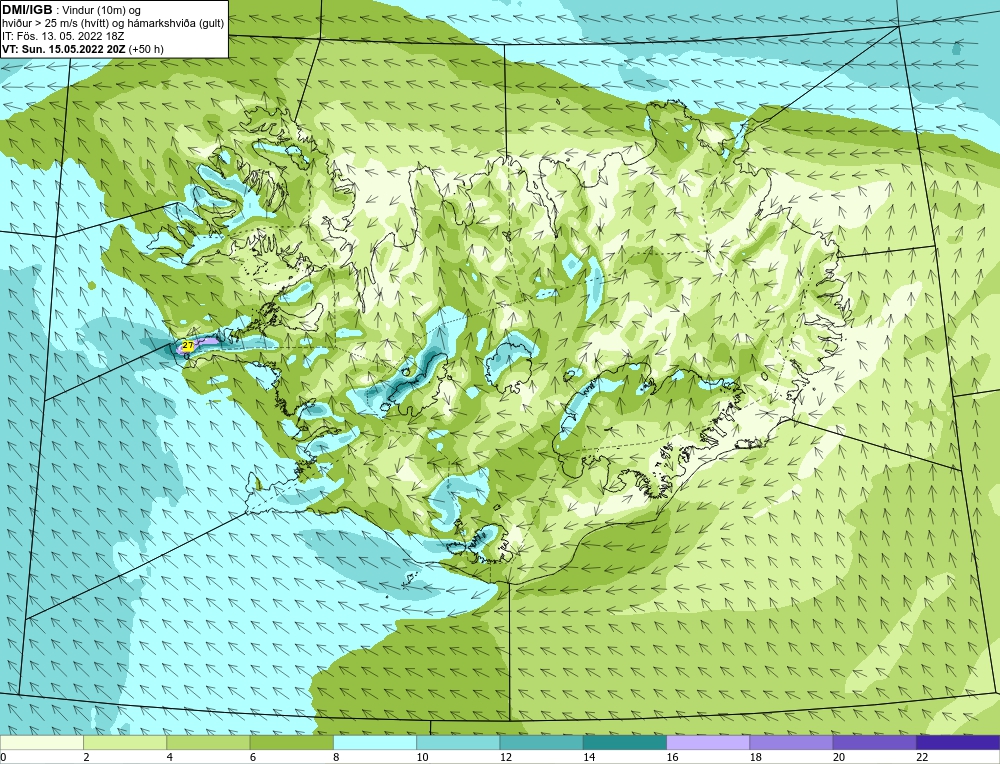Select the 12–14 m/s teal legend swatch
The height and width of the screenshot is (764, 1000).
coord(541,742)
